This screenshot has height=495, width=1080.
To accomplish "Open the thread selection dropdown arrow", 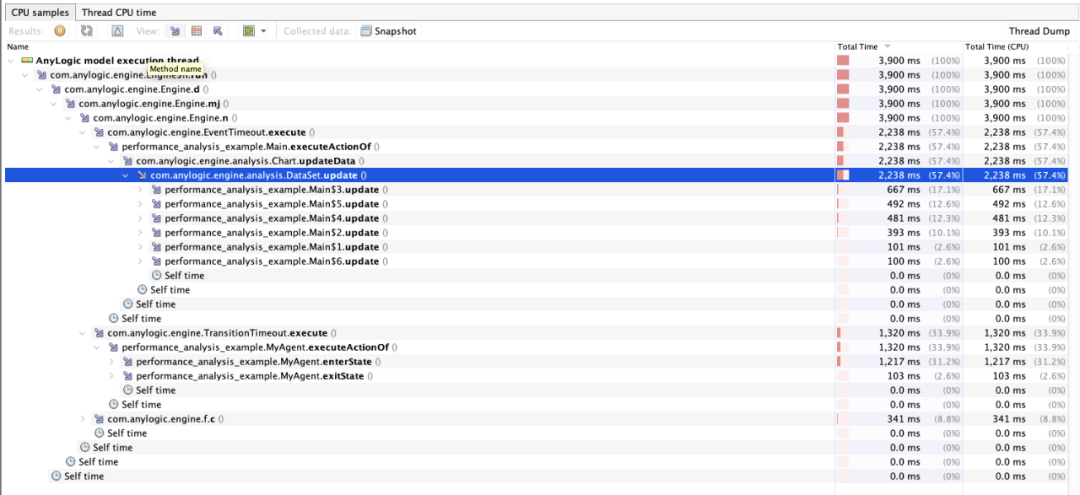I will point(264,31).
